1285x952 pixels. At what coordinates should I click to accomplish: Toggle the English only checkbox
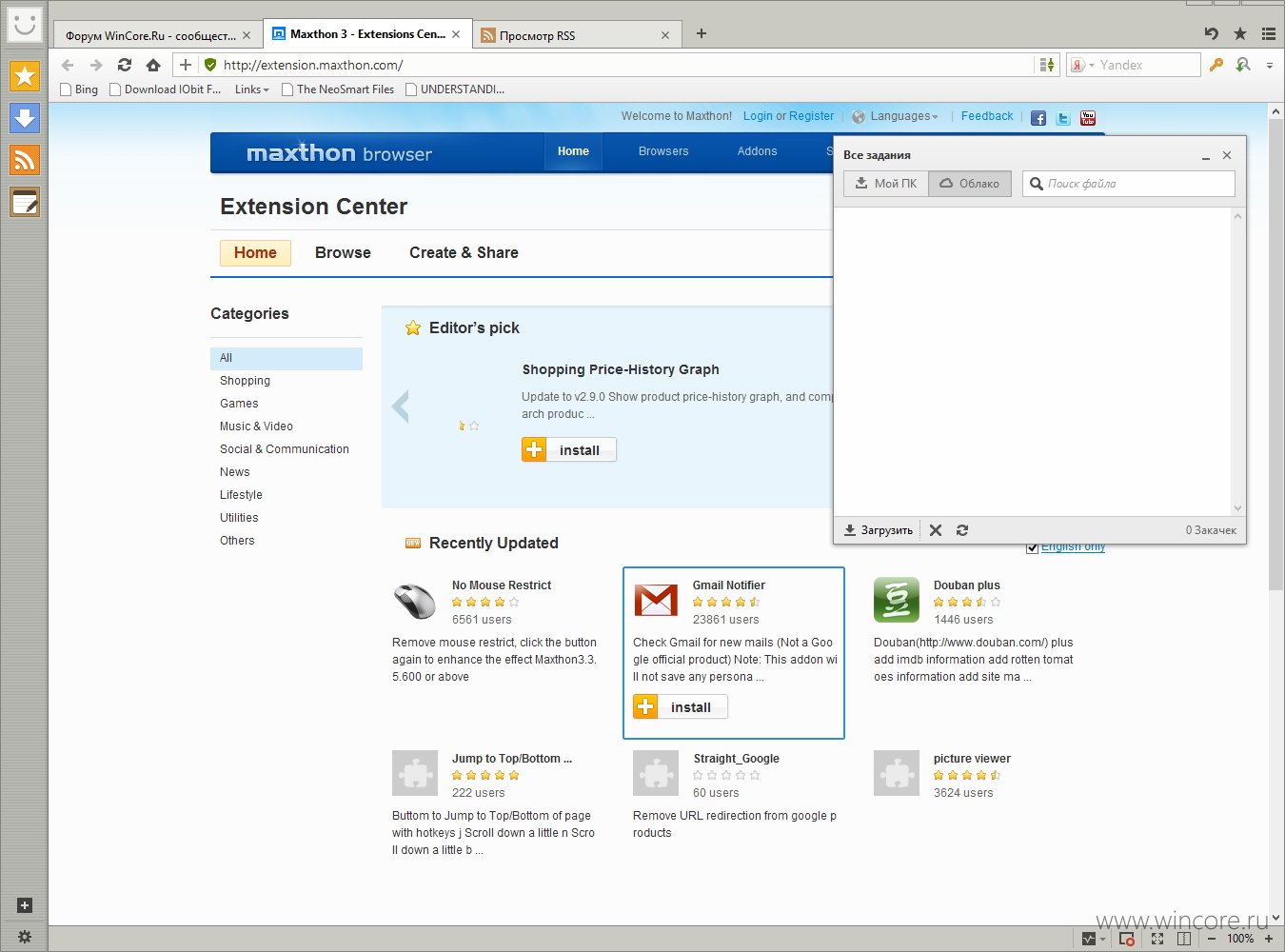point(1032,547)
